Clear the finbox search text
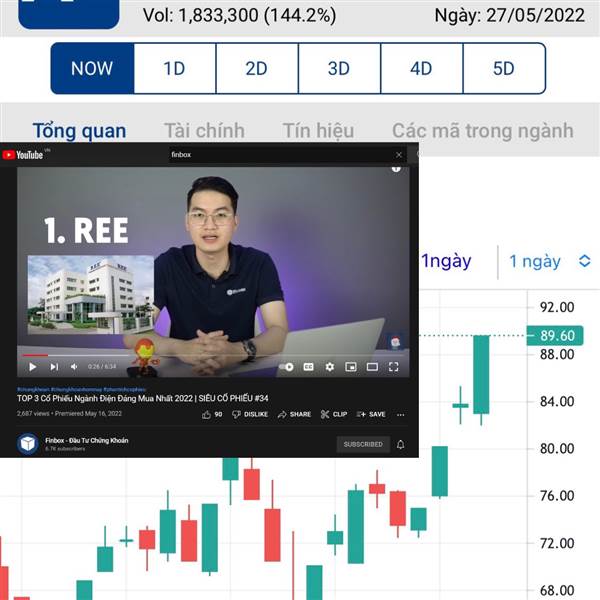Screen dimensions: 600x600 pyautogui.click(x=399, y=155)
